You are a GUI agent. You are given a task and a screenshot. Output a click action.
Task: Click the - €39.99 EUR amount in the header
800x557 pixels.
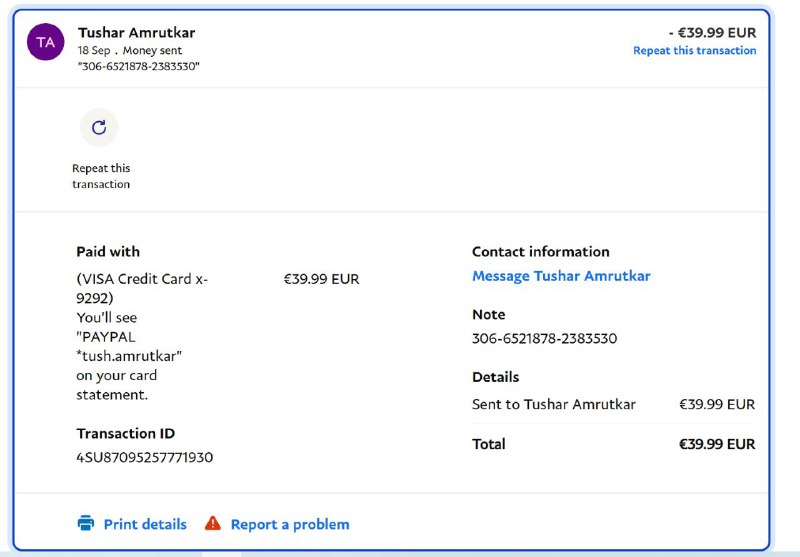(712, 32)
